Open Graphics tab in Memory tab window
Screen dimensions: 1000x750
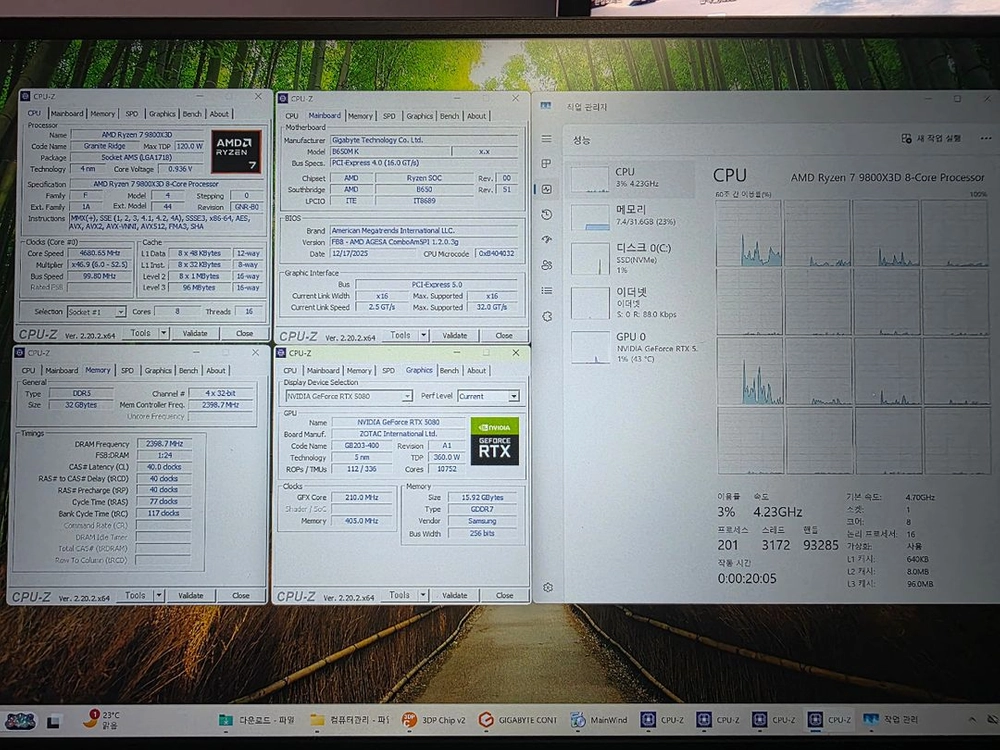click(158, 371)
